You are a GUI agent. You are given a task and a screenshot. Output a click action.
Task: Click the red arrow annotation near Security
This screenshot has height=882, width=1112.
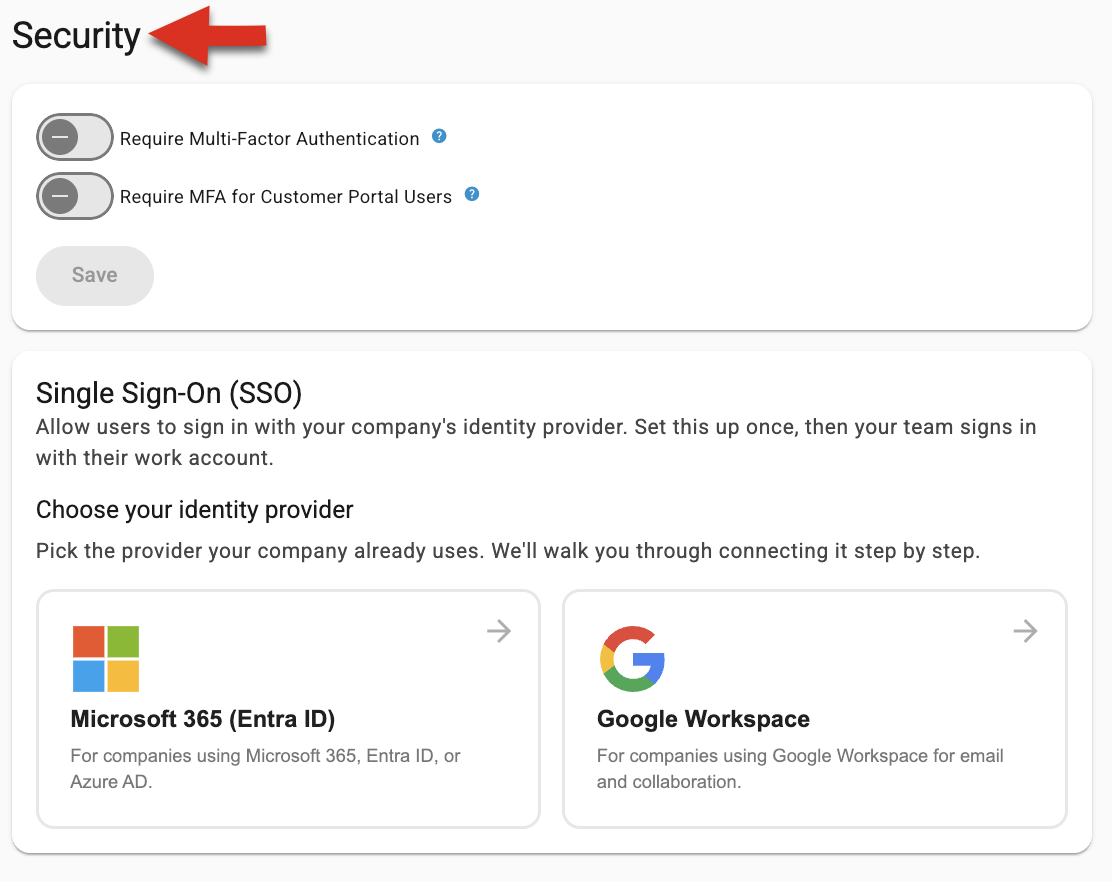pos(208,35)
